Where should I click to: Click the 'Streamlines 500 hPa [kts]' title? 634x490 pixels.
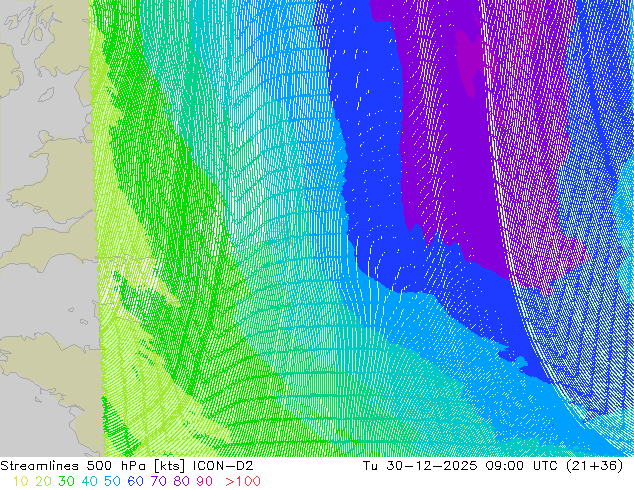(93, 466)
